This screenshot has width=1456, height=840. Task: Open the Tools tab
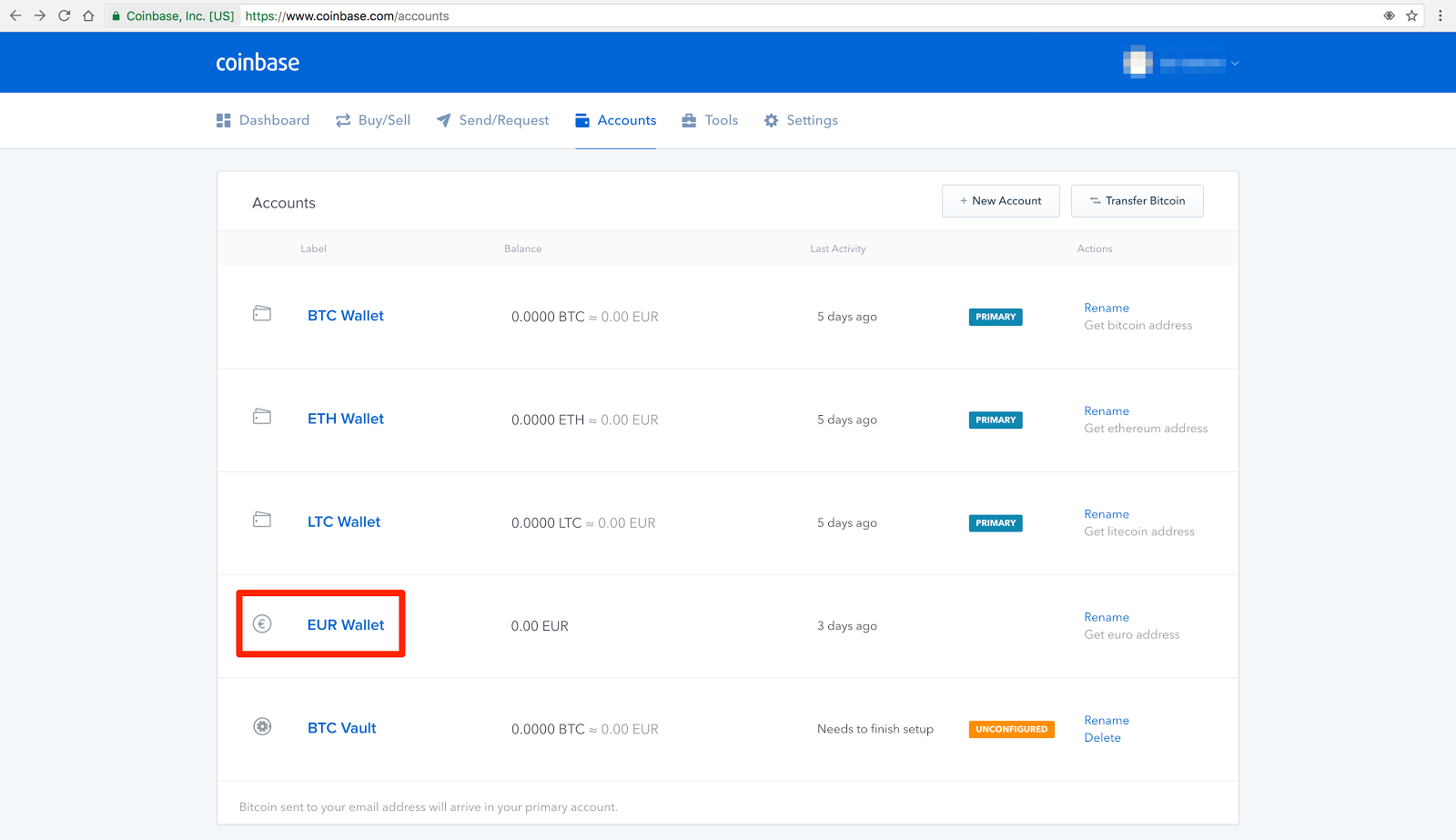[x=710, y=120]
